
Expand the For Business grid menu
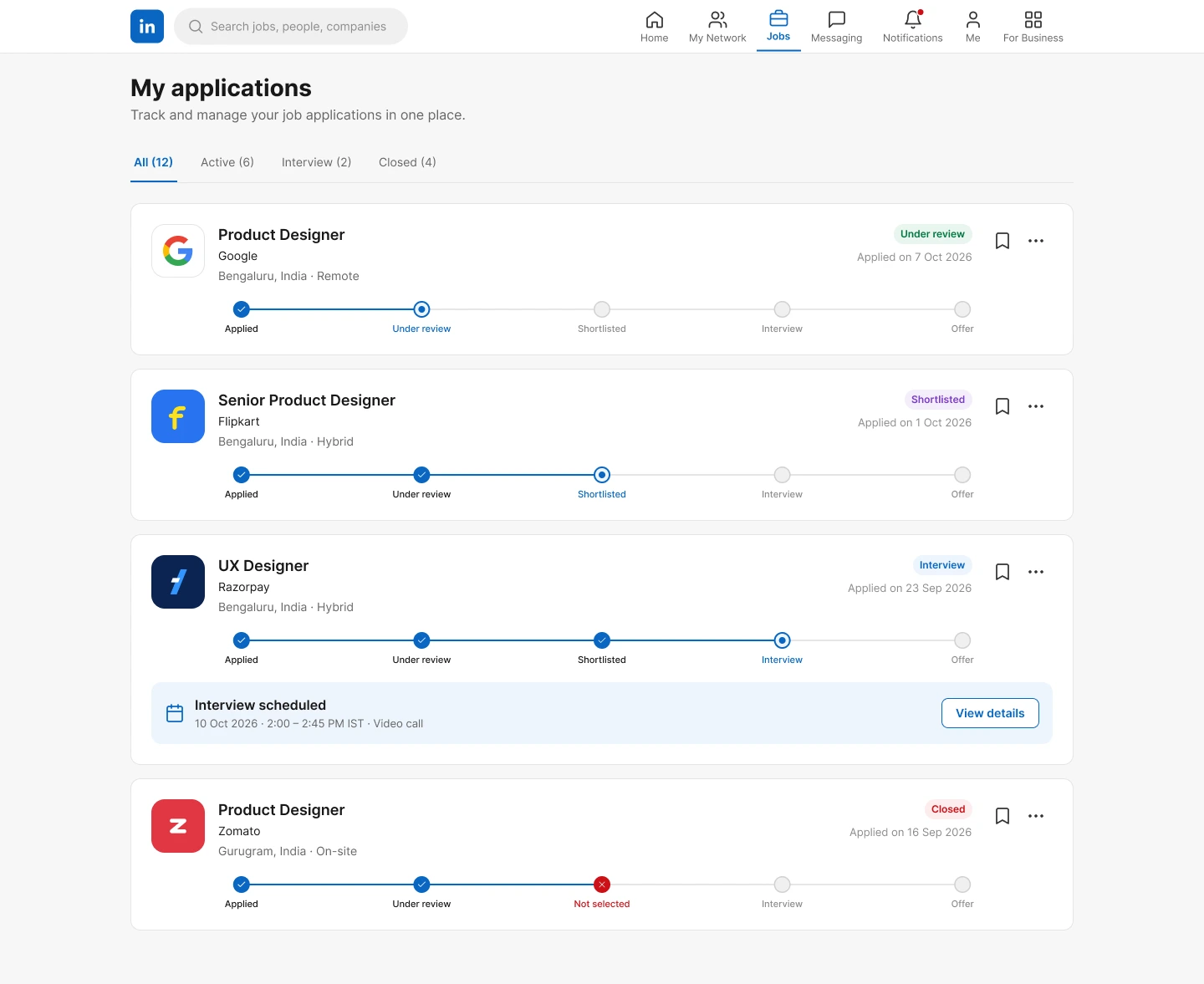pyautogui.click(x=1033, y=27)
